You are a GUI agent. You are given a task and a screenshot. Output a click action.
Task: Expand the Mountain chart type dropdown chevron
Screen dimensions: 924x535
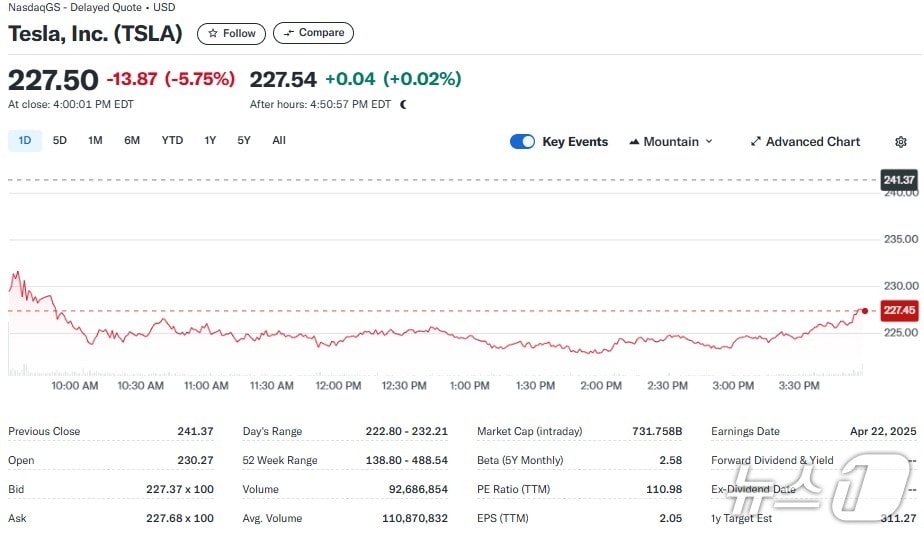[x=709, y=142]
